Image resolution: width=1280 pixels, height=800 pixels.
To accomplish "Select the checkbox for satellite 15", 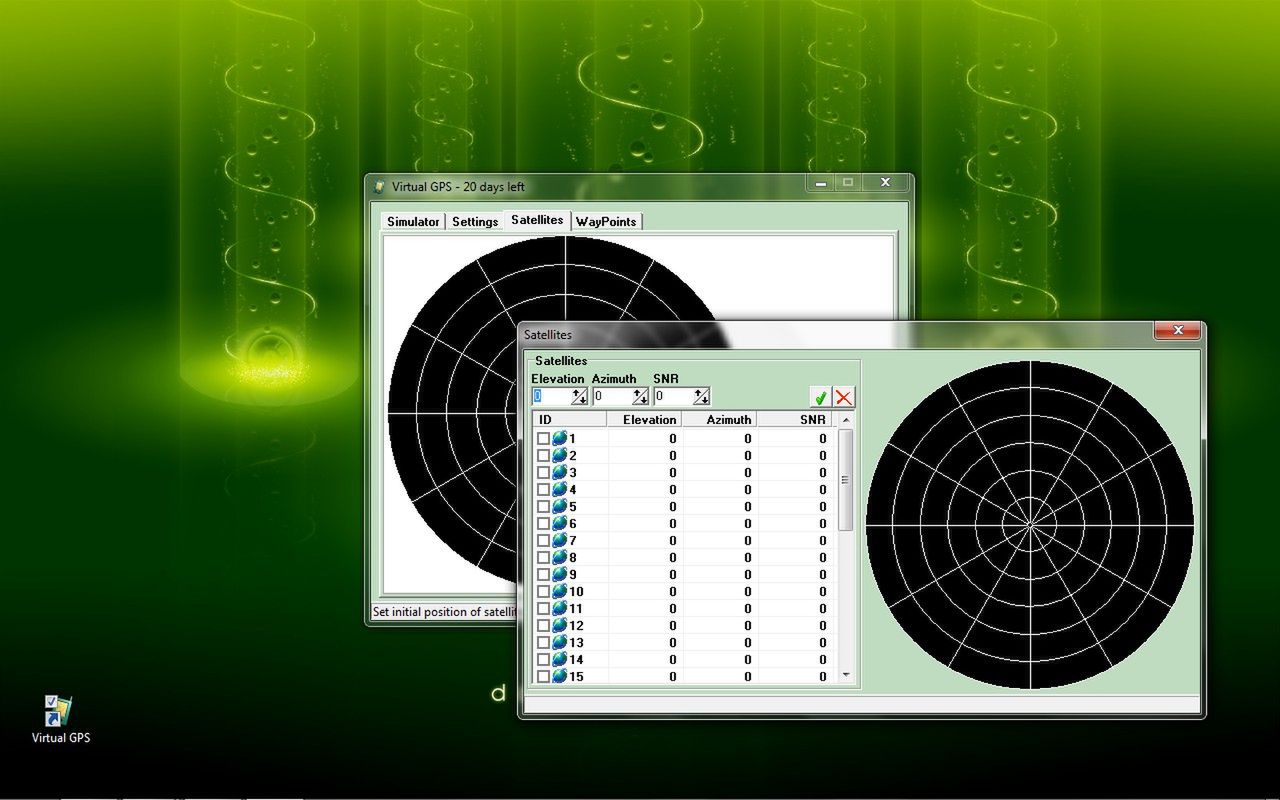I will (x=543, y=676).
